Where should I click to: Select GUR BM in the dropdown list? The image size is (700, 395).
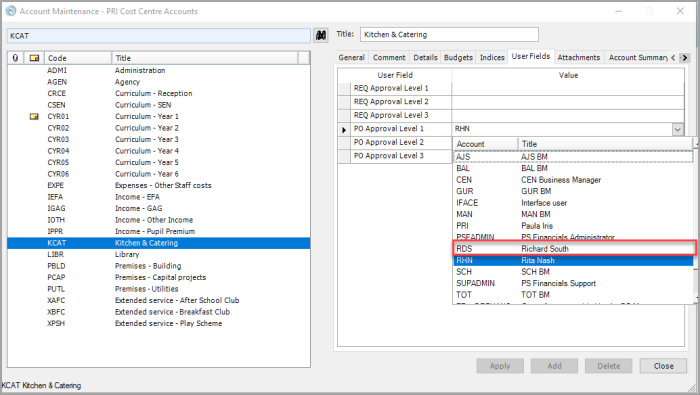click(574, 191)
